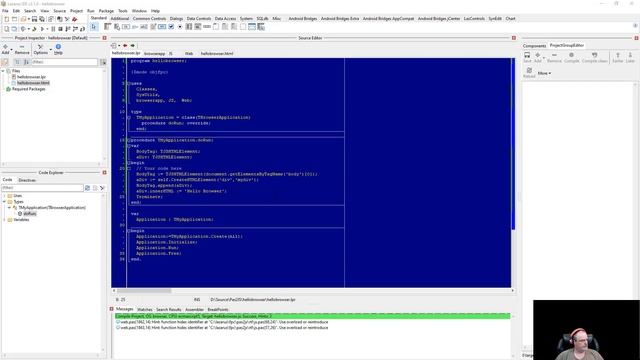The height and width of the screenshot is (360, 640).
Task: Click the Project Inspector filter field
Action: 64,62
